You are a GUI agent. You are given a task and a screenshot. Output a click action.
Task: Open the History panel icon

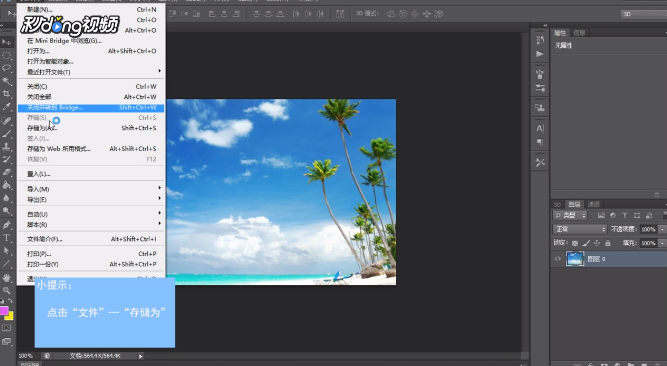pyautogui.click(x=540, y=40)
